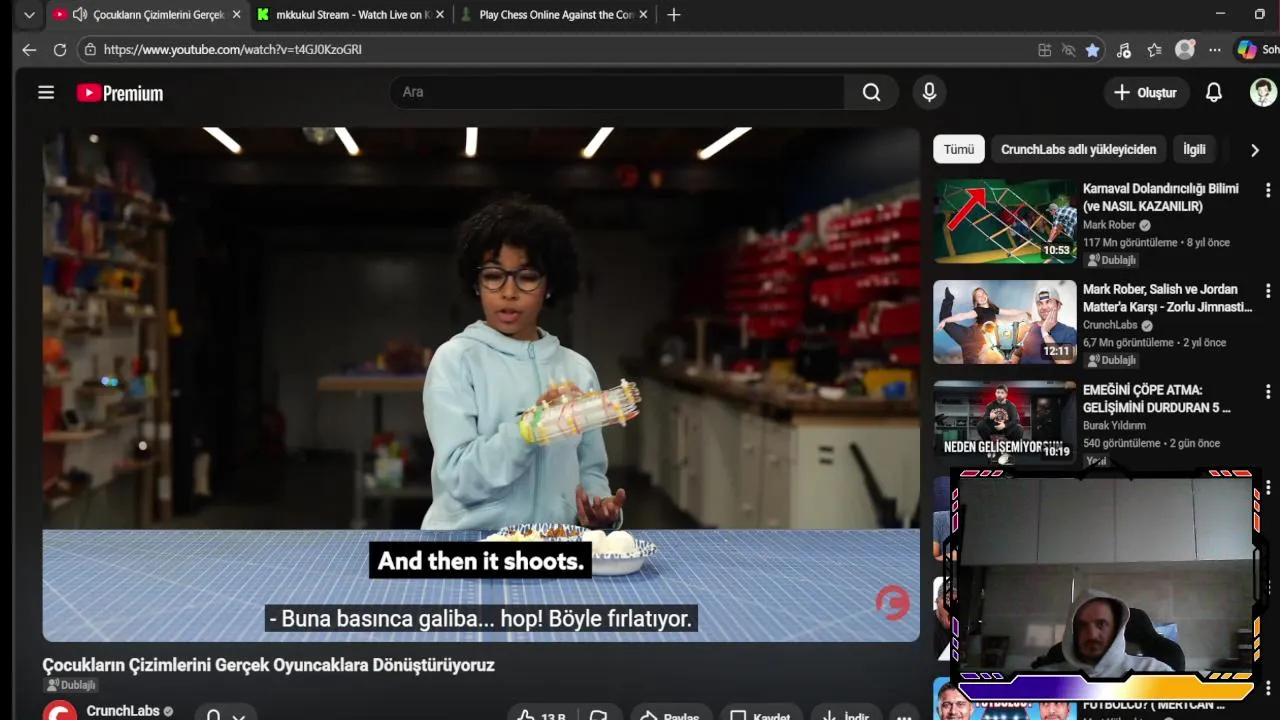Open EMEĞİNİ ÇÖPE ATMA video title
This screenshot has height=720, width=1280.
[1157, 398]
